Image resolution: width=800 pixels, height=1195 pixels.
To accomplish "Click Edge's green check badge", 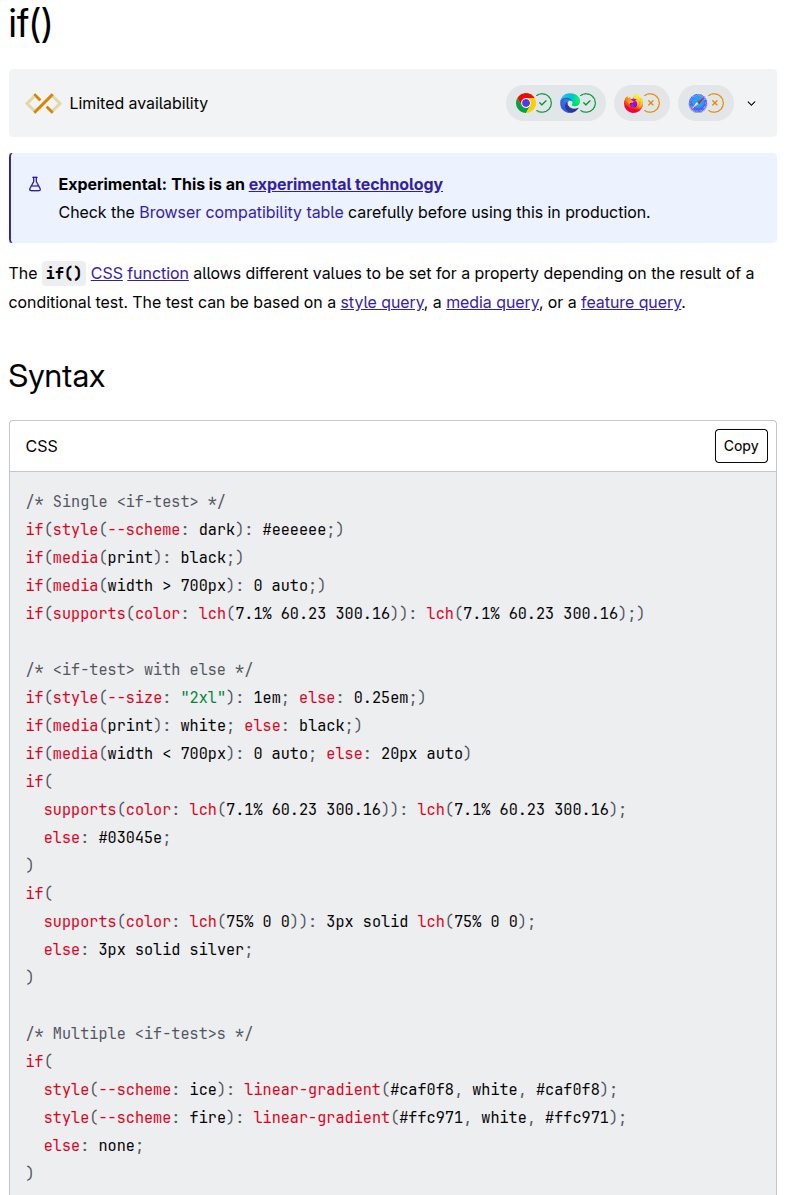I will point(590,103).
